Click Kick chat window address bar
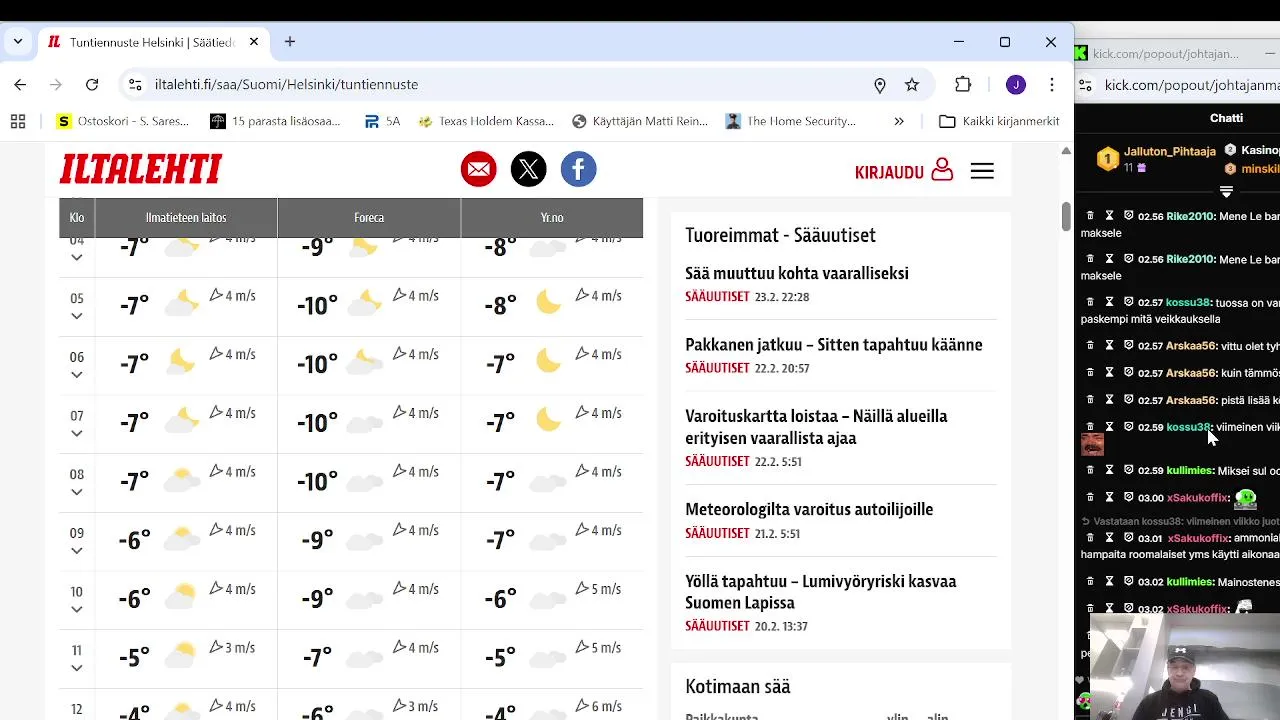Image resolution: width=1280 pixels, height=720 pixels. click(1192, 85)
